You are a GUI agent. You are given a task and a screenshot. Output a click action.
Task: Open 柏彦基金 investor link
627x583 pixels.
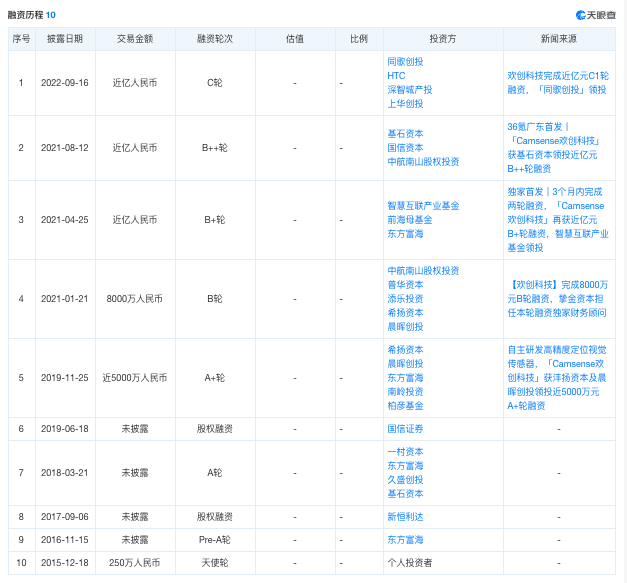pos(405,406)
